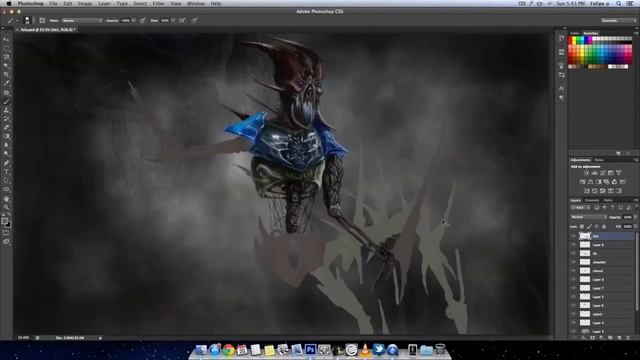
Task: Open the Essentials workspace switcher
Action: click(x=619, y=20)
